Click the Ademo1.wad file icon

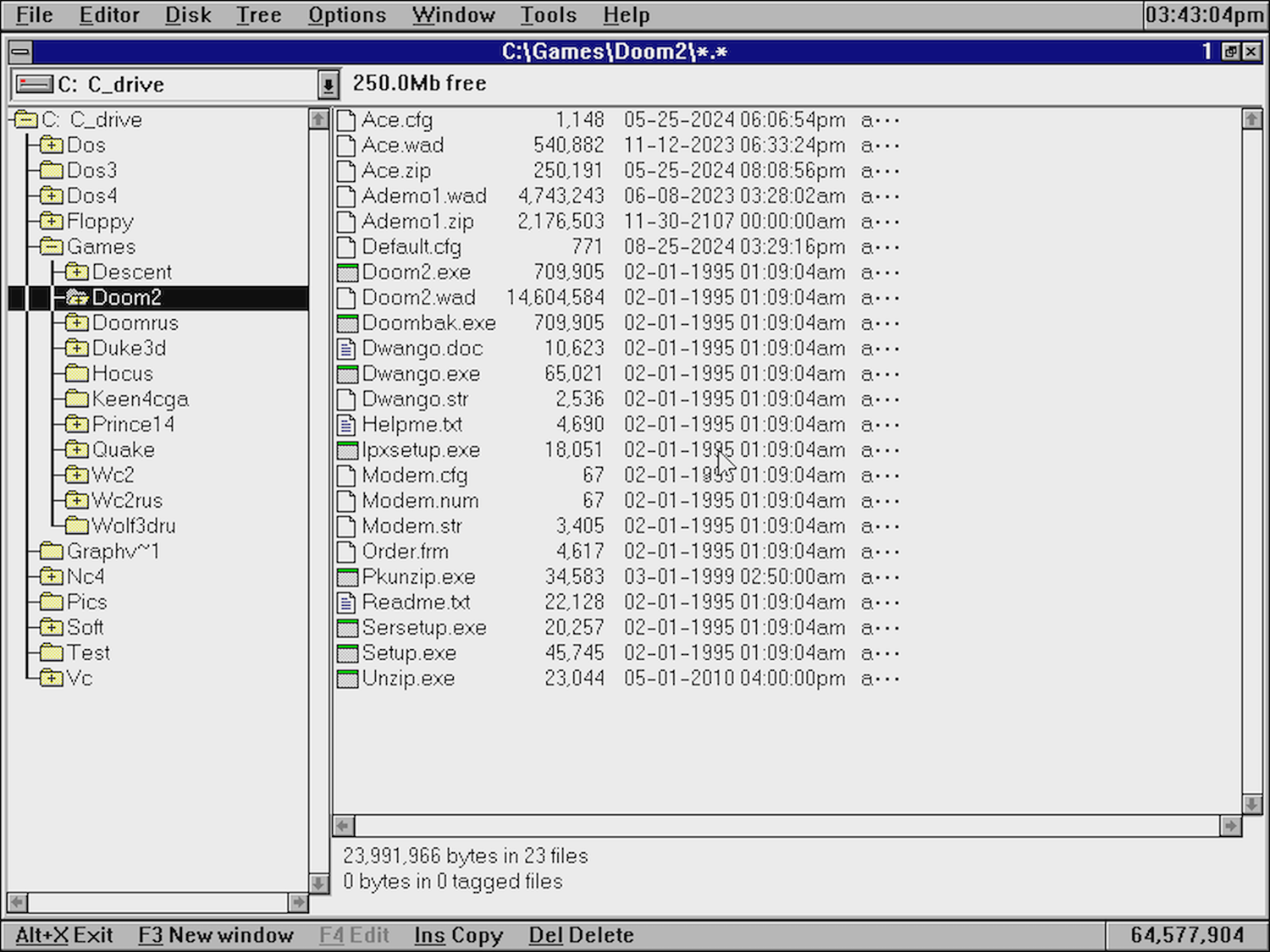point(346,196)
